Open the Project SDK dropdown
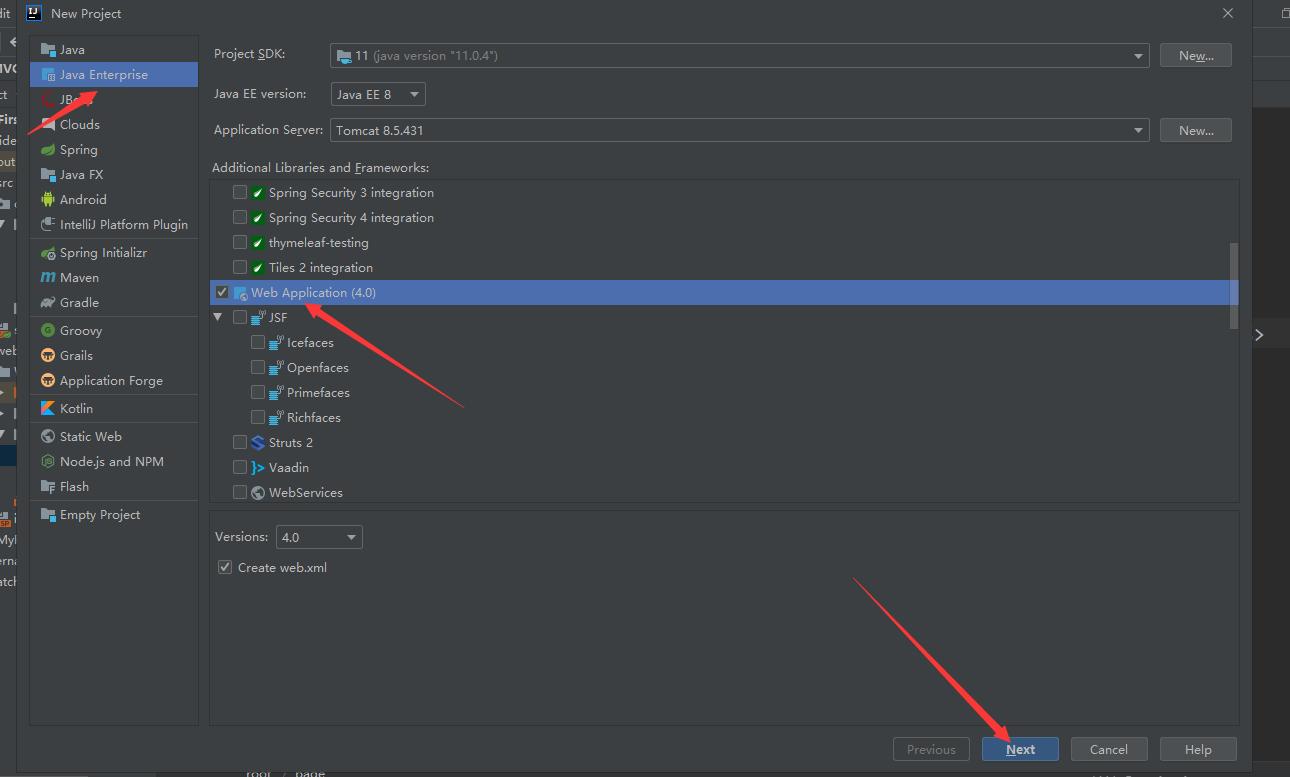The width and height of the screenshot is (1290, 777). point(740,55)
